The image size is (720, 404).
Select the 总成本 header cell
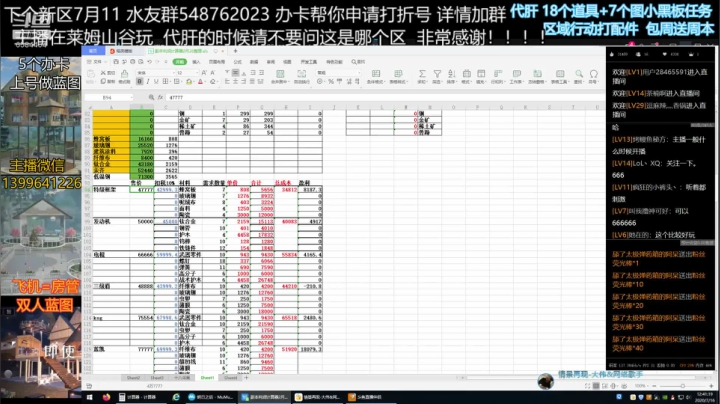[285, 183]
